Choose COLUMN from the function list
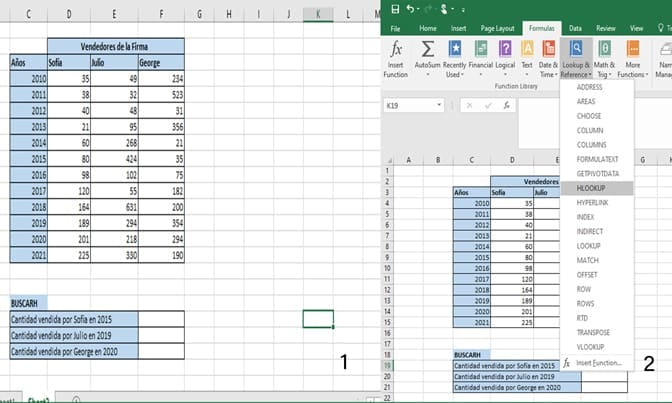Screen dimensions: 672x403 point(597,130)
